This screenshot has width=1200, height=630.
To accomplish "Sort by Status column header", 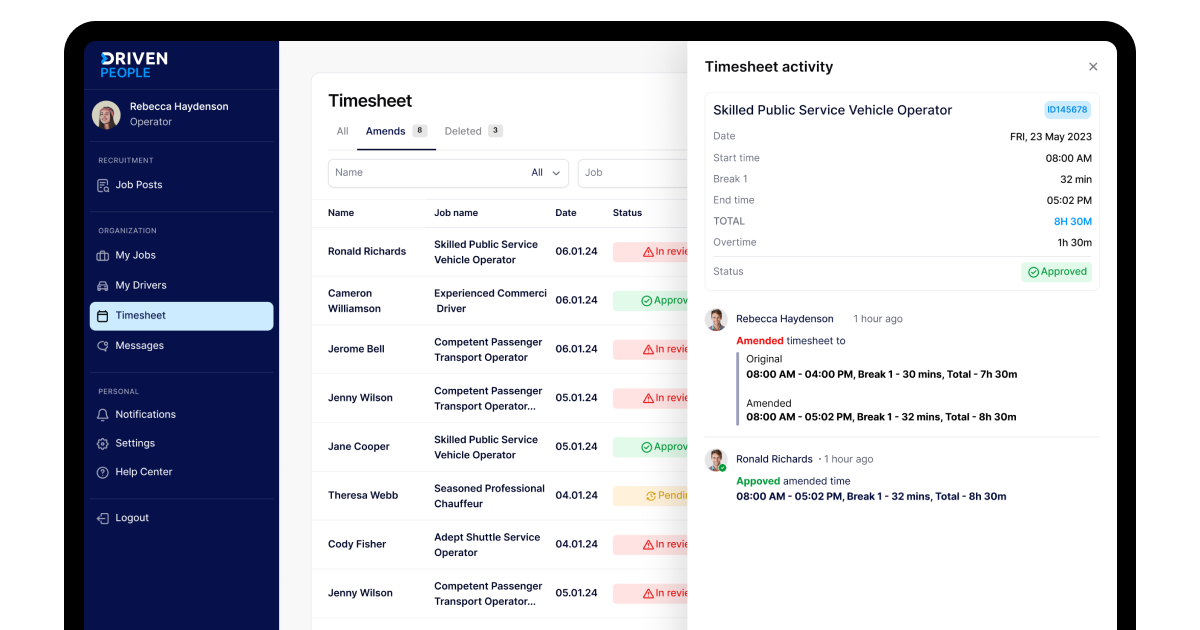I will click(627, 213).
